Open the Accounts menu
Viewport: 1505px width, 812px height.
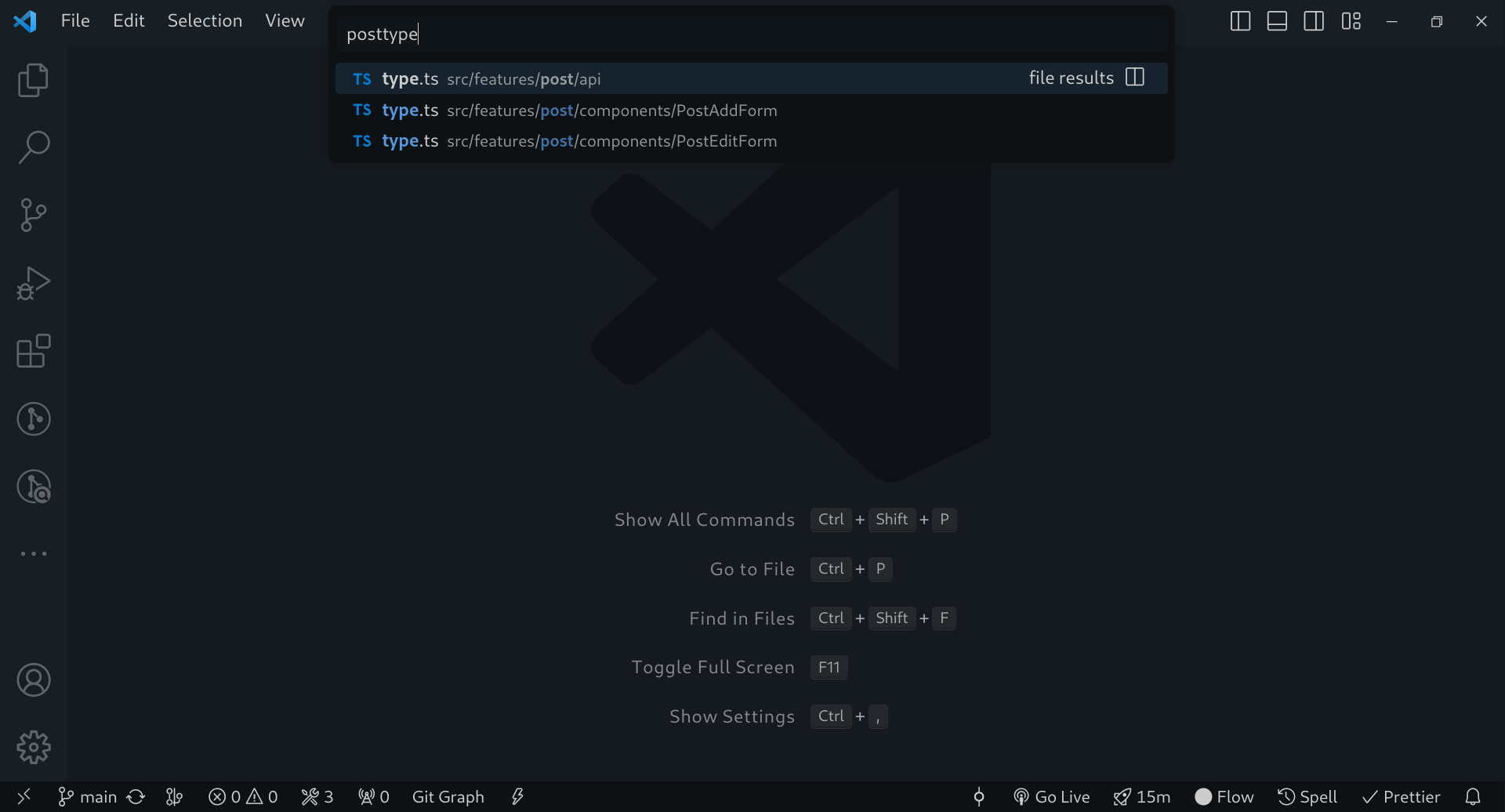tap(33, 680)
